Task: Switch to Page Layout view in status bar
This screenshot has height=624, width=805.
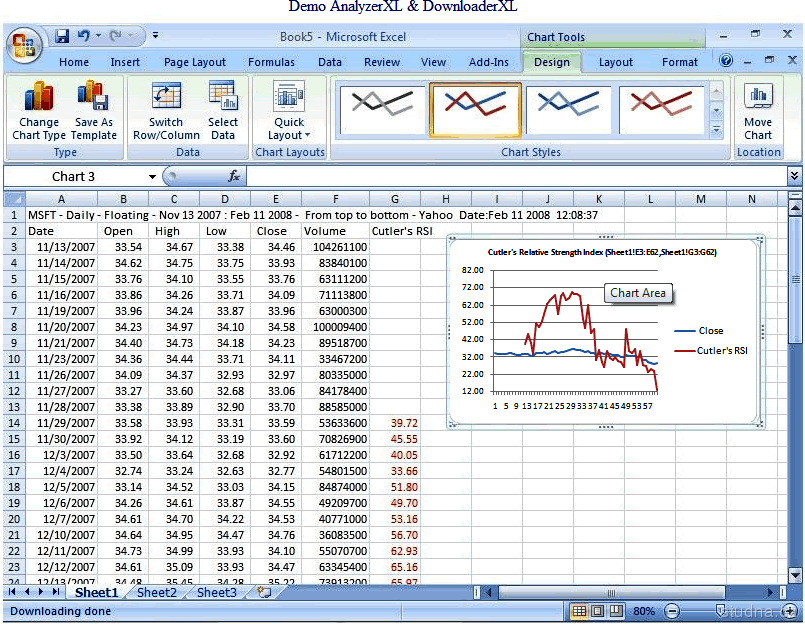Action: tap(598, 611)
